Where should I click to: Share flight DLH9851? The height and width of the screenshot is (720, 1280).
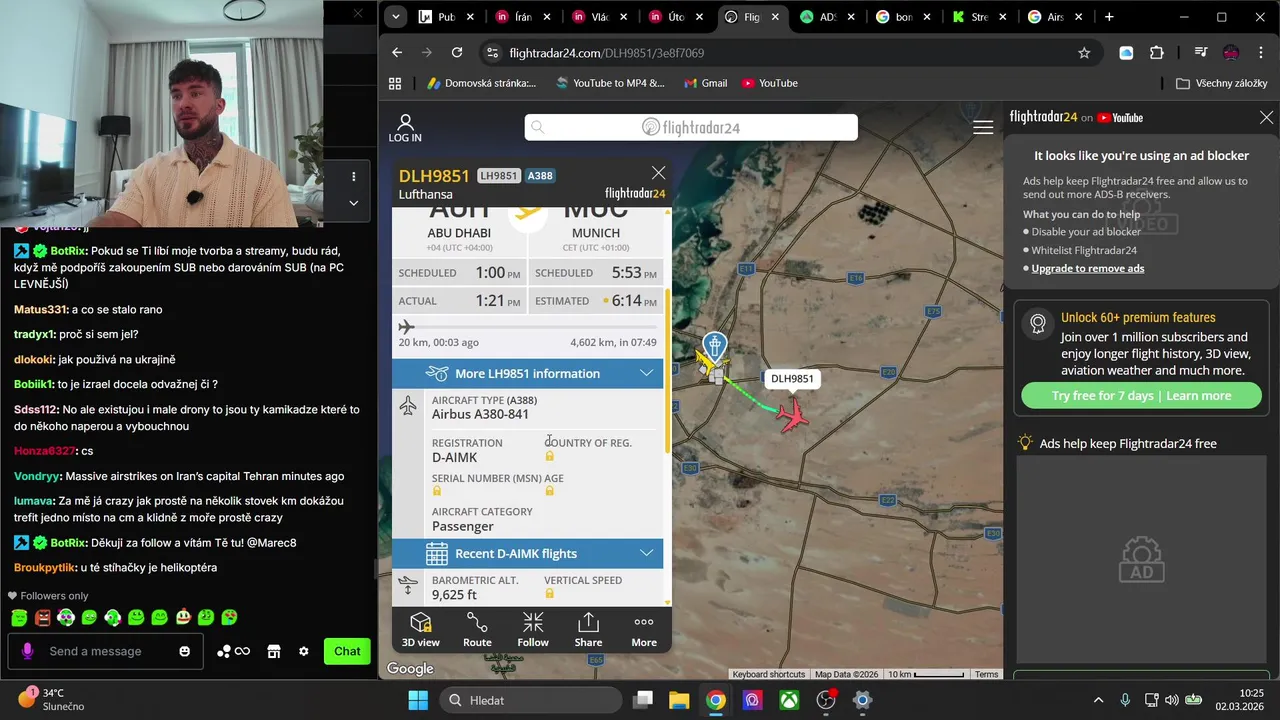[588, 630]
